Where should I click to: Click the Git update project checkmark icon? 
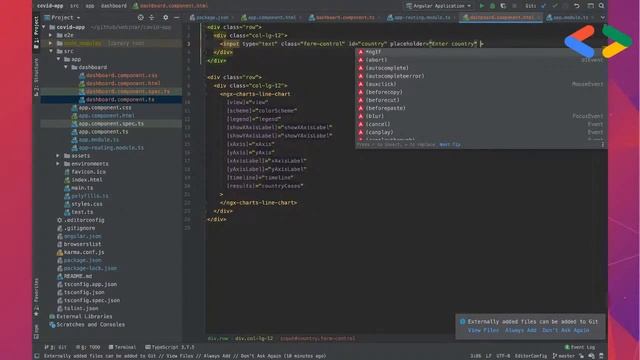point(543,6)
